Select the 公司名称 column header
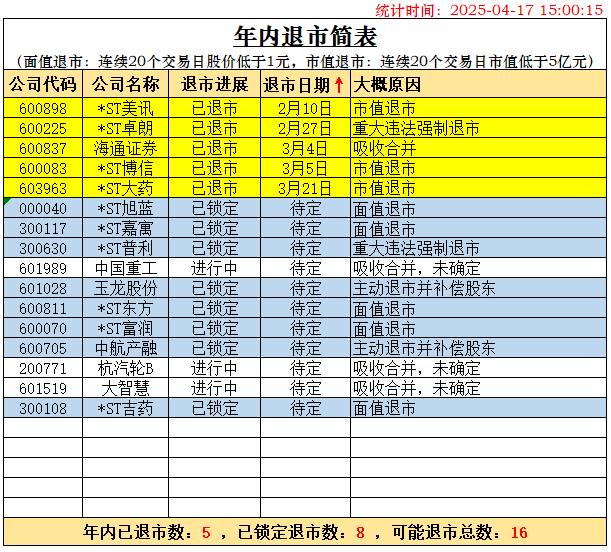611x552 pixels. [125, 84]
